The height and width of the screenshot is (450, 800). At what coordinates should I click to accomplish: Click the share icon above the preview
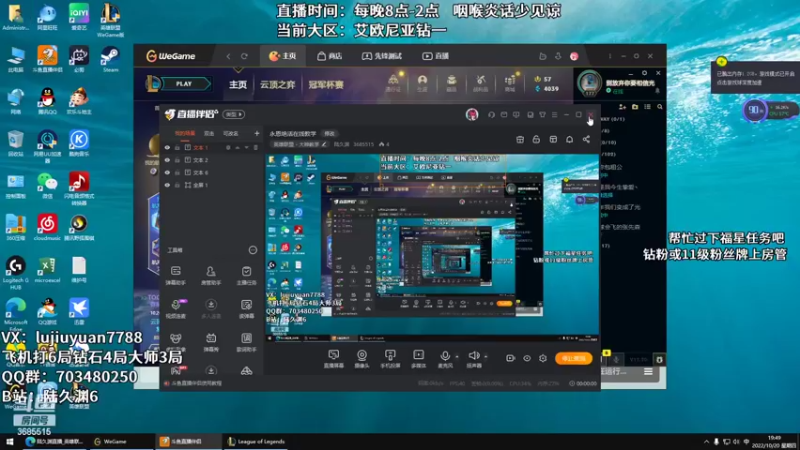(586, 139)
